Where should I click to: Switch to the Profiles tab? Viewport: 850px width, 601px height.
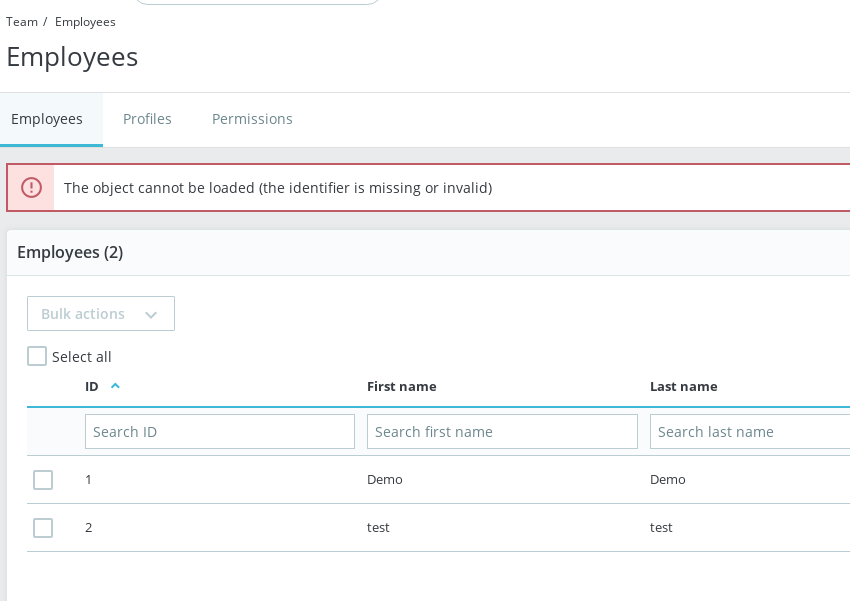coord(147,119)
